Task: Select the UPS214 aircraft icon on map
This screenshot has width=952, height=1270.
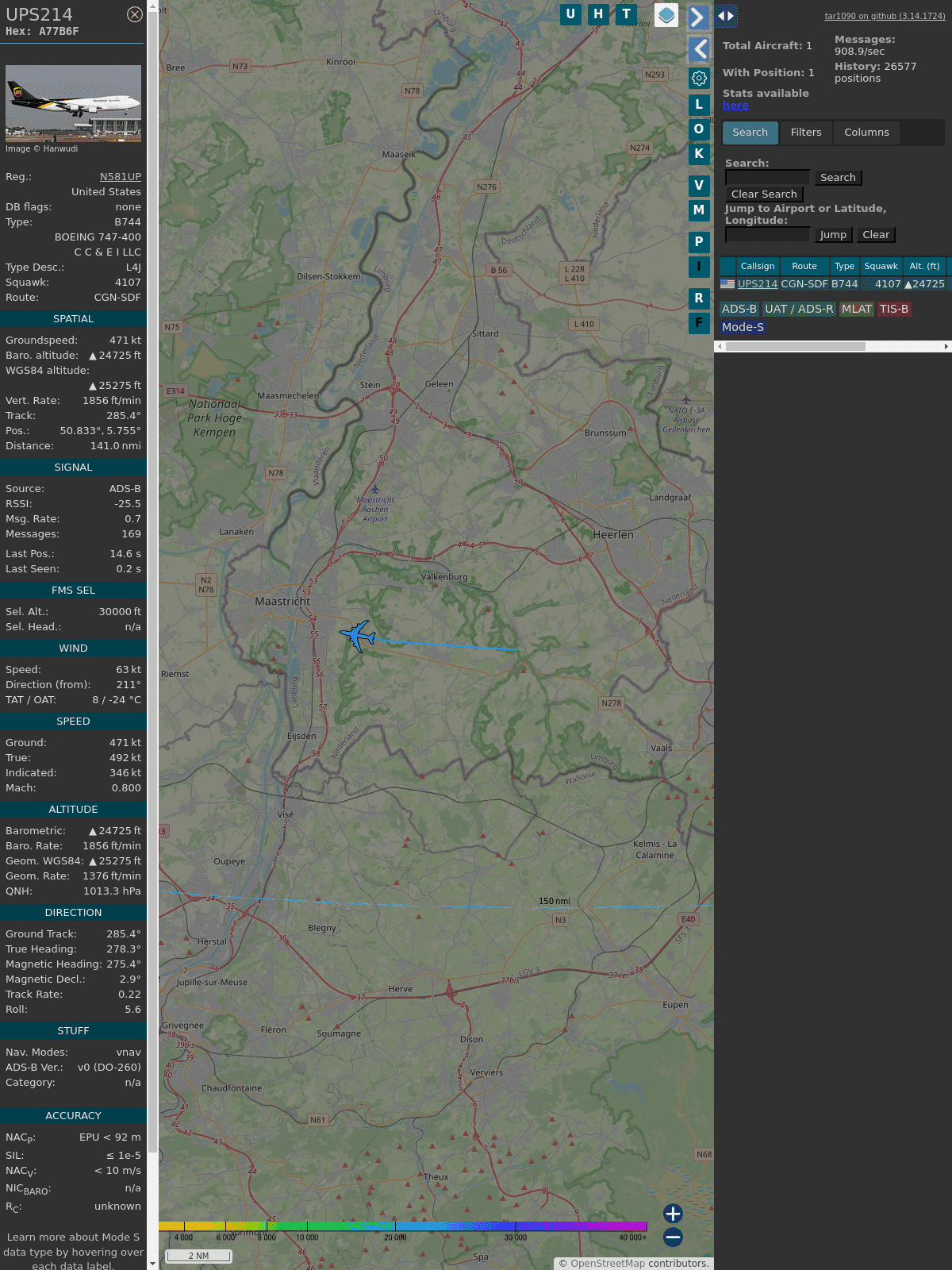Action: [358, 636]
